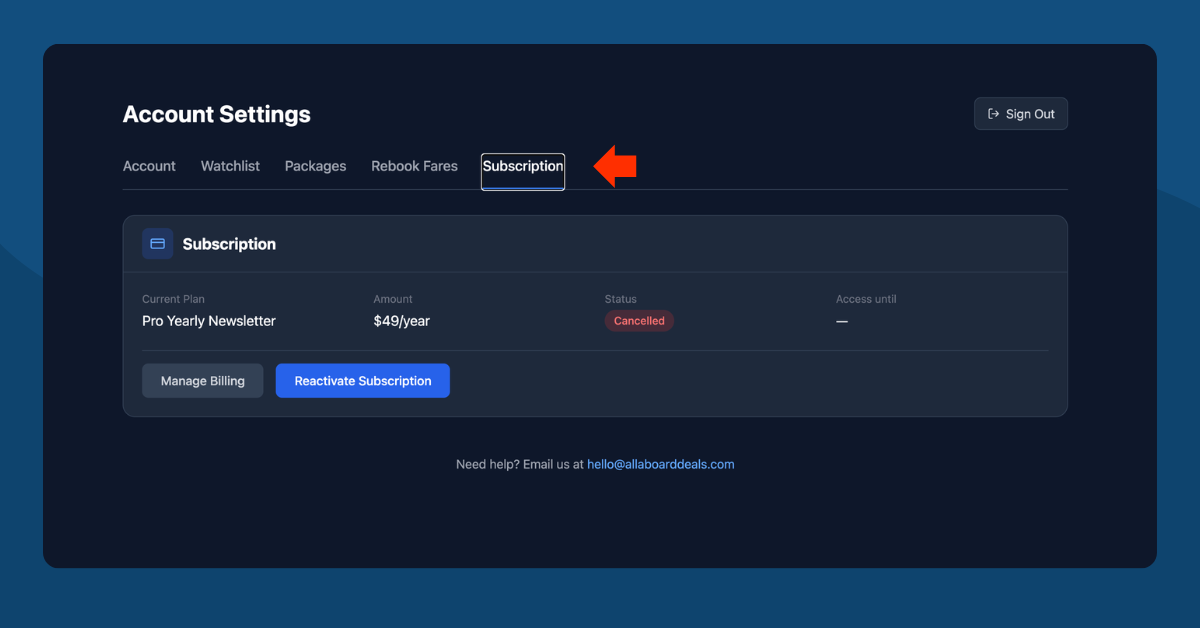Select the Cancelled status badge

point(639,320)
